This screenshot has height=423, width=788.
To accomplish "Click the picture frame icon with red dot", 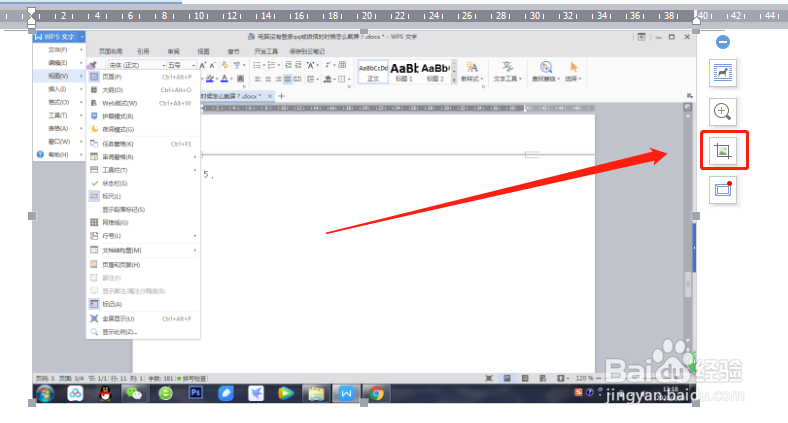I will pos(723,189).
